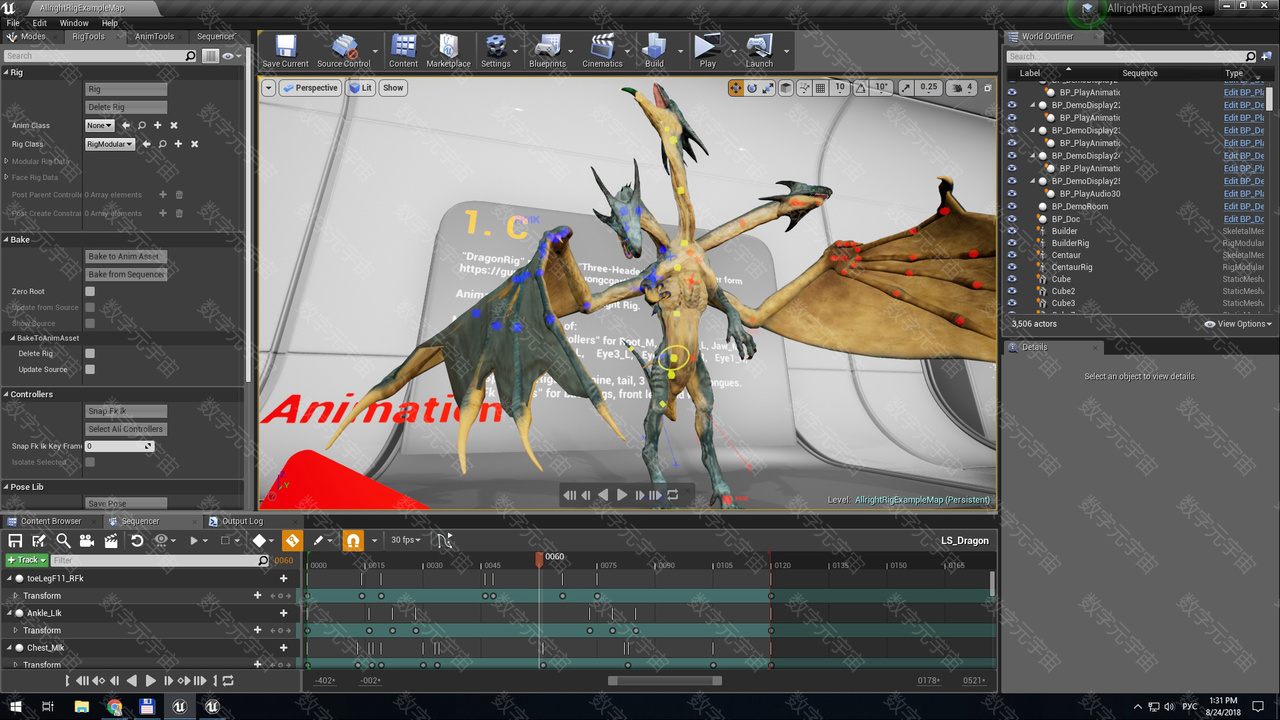Open the Window menu
1280x720 pixels.
[x=74, y=22]
